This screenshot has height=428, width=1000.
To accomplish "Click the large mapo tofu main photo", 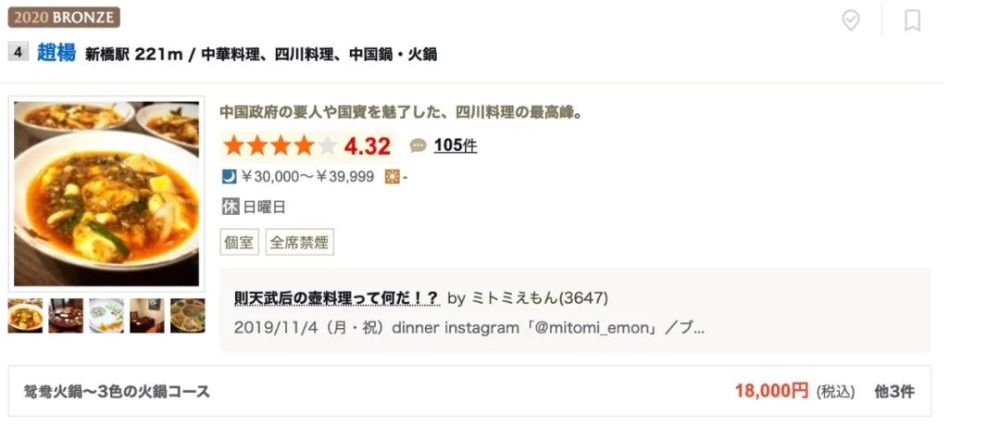I will (x=107, y=194).
